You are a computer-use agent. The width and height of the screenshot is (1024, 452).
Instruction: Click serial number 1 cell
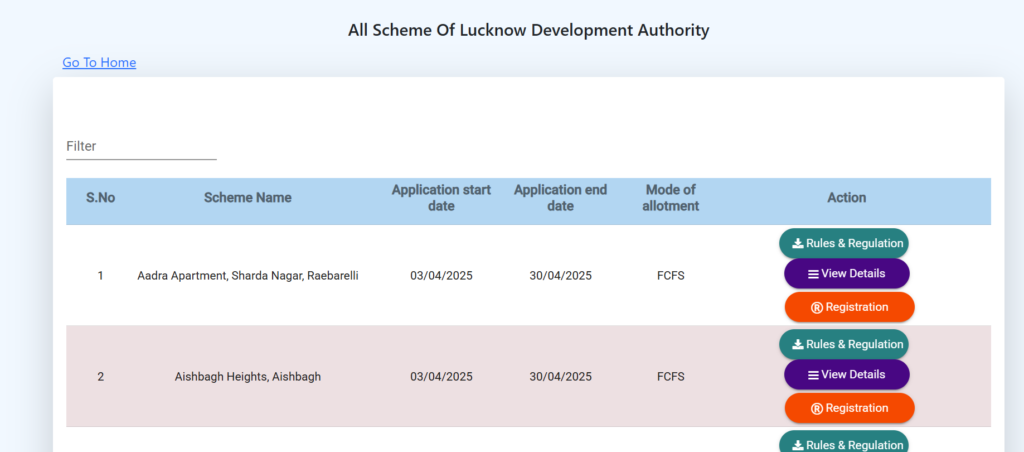[x=101, y=276]
